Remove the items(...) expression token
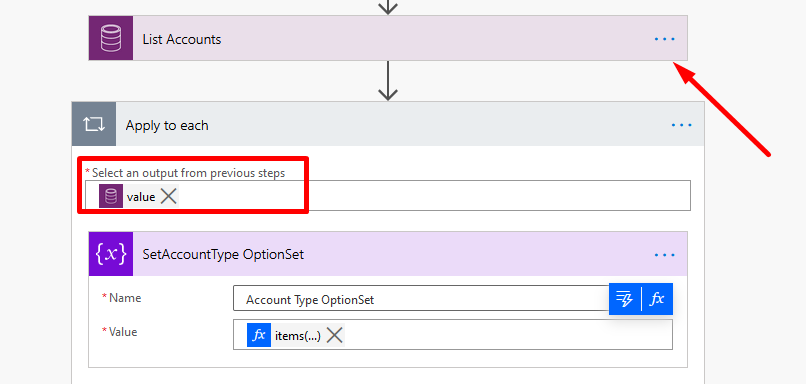 tap(335, 335)
